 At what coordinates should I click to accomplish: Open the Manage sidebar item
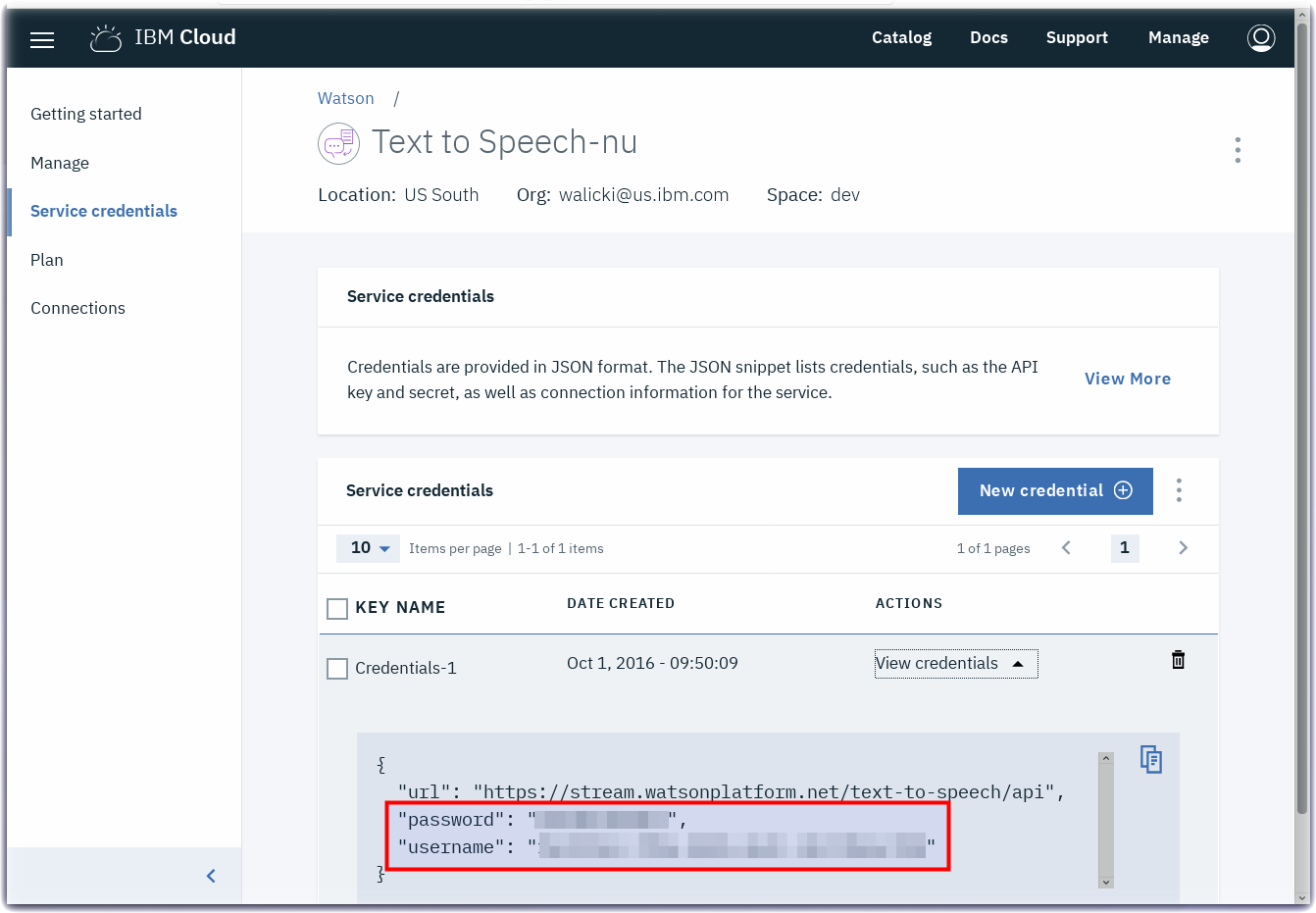[60, 163]
